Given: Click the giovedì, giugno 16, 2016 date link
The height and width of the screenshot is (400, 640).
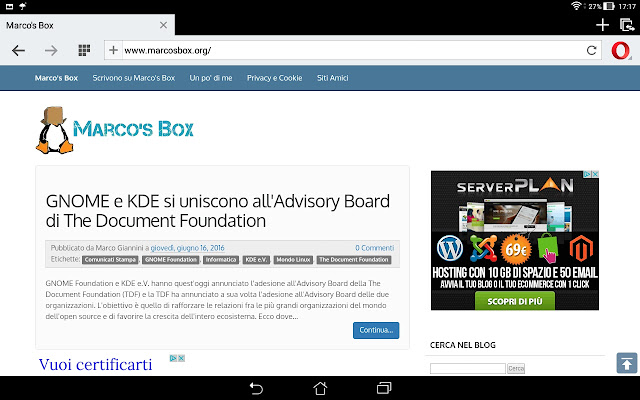Looking at the screenshot, I should click(x=187, y=248).
